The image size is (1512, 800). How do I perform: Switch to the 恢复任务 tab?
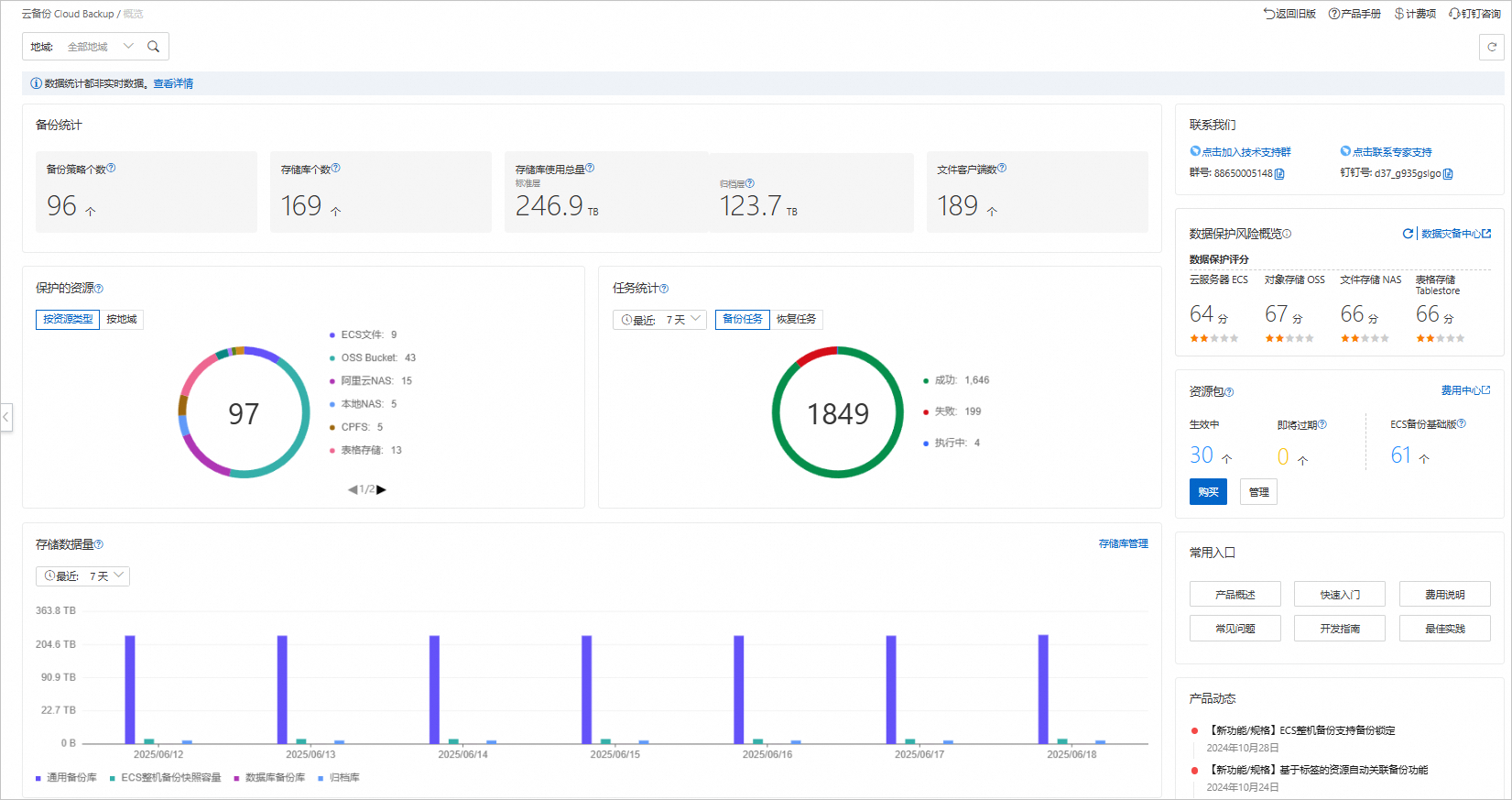[x=796, y=319]
